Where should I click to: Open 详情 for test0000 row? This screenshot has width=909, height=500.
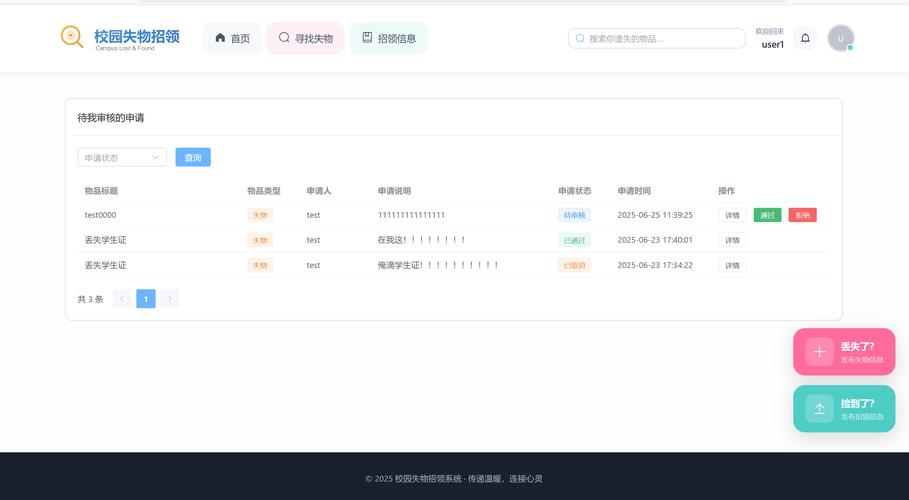pyautogui.click(x=732, y=215)
